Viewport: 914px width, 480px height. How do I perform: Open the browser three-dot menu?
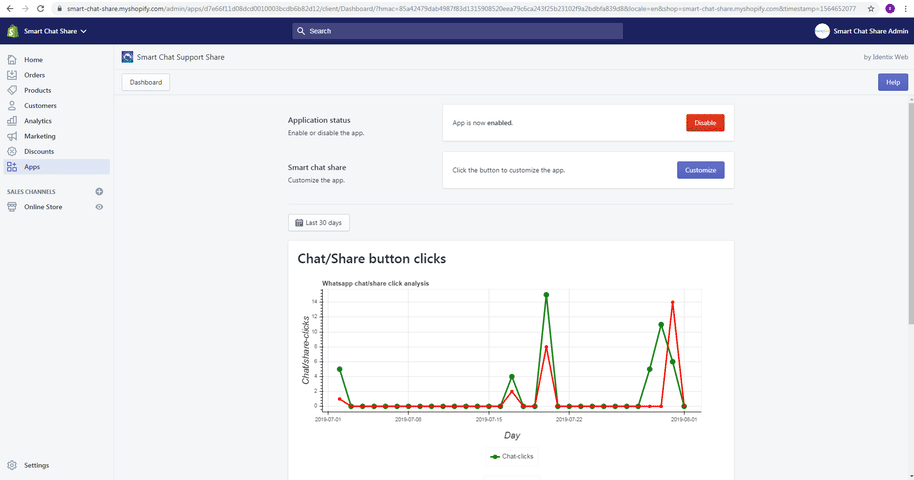pos(905,9)
